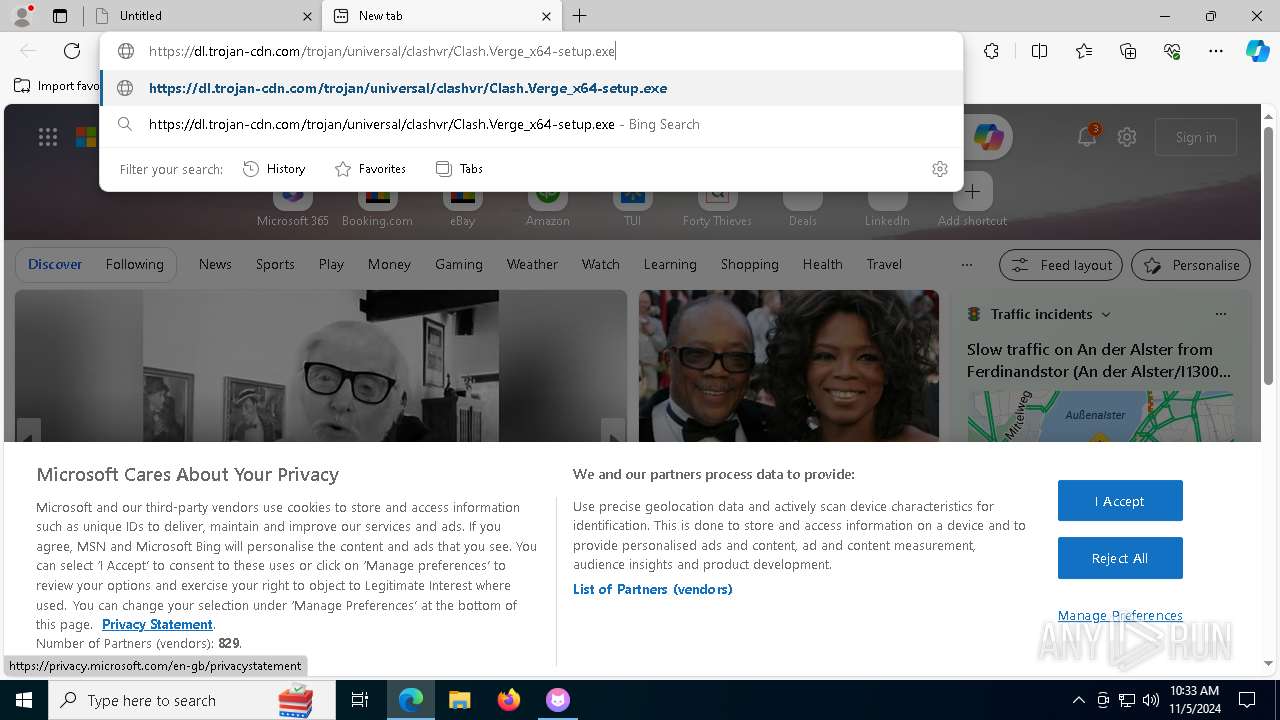
Task: Open the Traffic incidents card options
Action: click(1220, 314)
